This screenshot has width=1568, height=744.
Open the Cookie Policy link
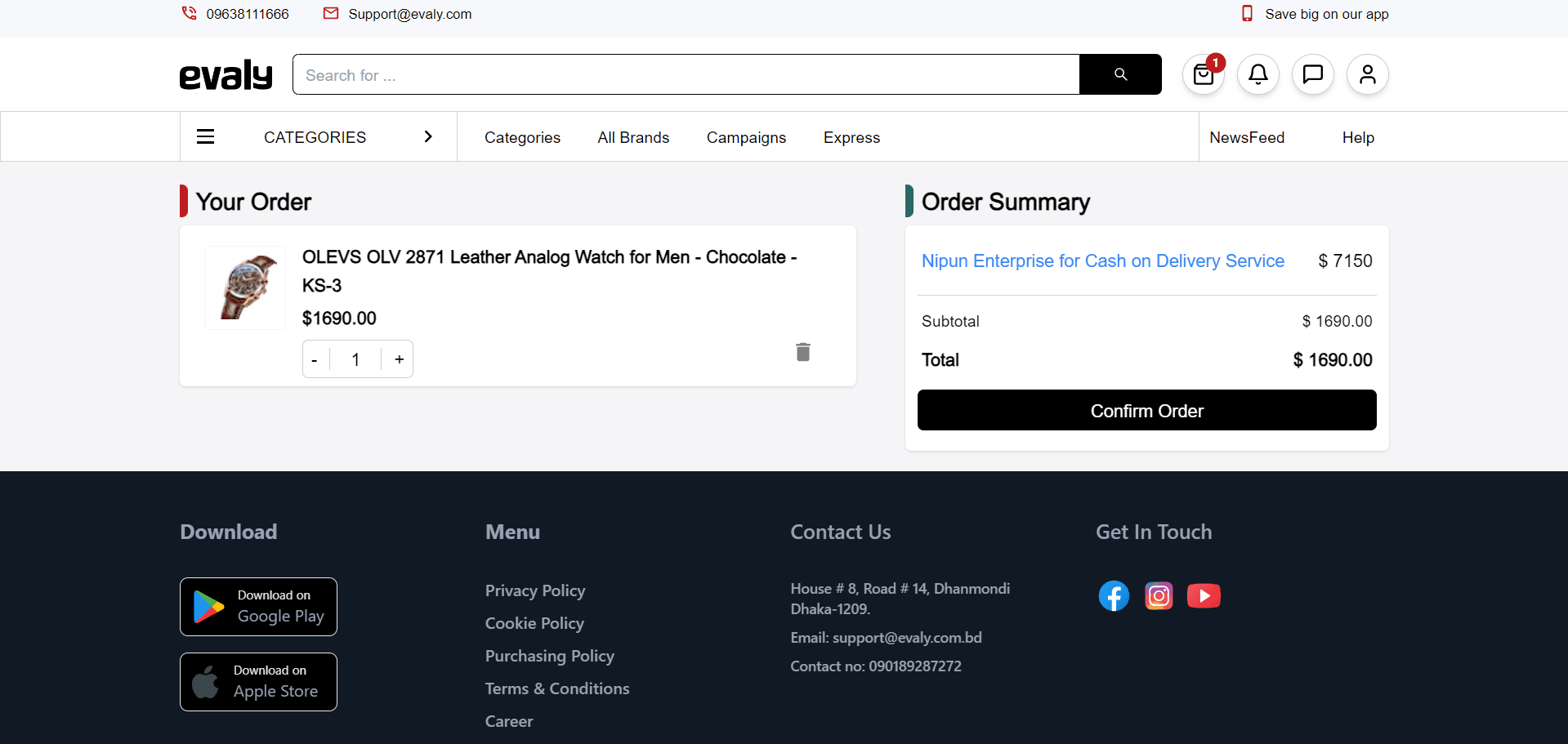click(x=534, y=623)
